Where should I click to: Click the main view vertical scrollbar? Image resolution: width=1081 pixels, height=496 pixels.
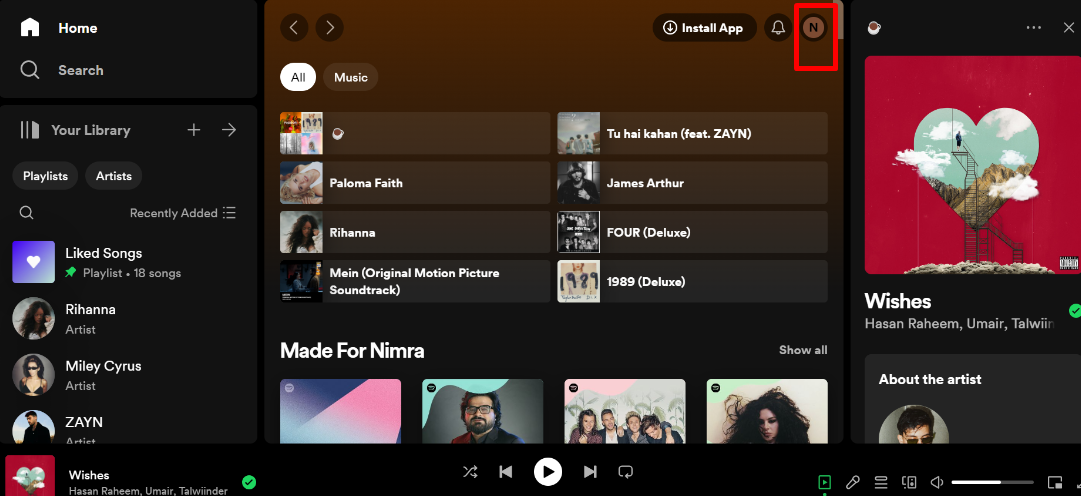pos(840,17)
